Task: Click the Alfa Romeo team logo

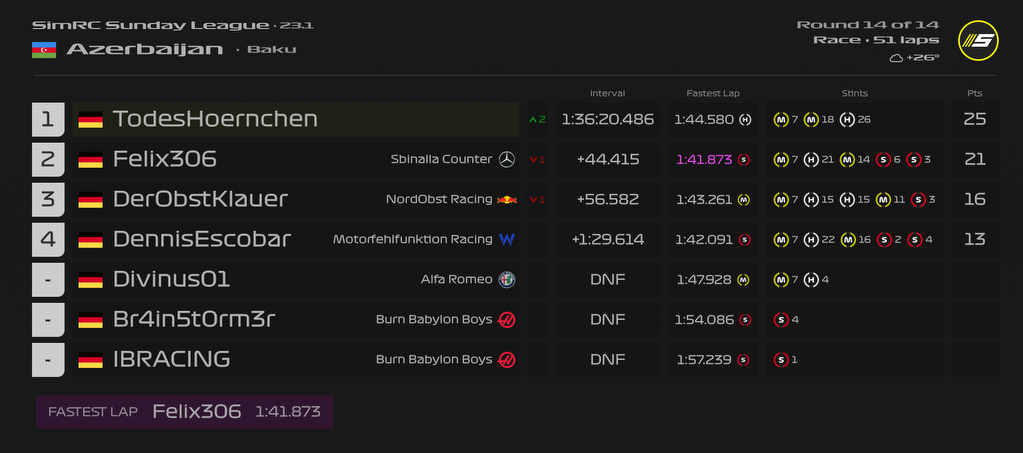Action: 507,279
